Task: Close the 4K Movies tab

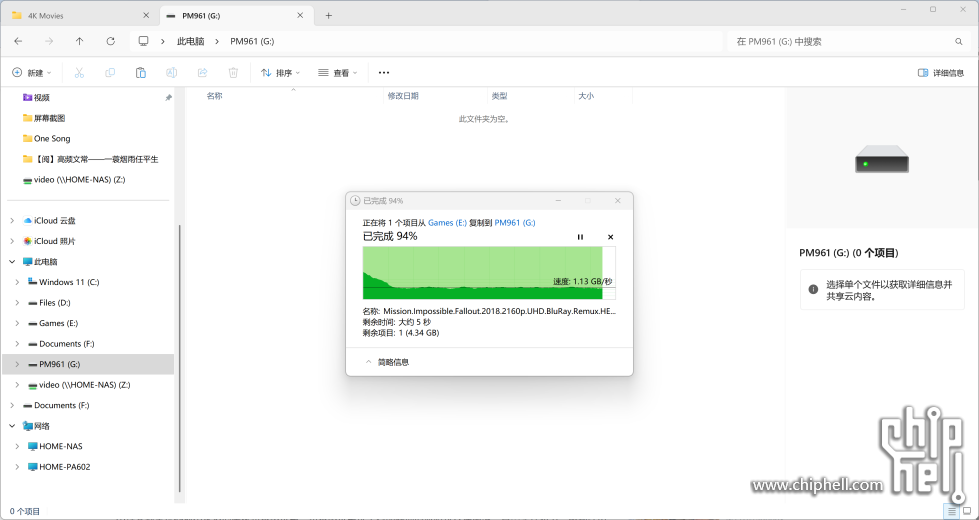Action: pos(144,16)
